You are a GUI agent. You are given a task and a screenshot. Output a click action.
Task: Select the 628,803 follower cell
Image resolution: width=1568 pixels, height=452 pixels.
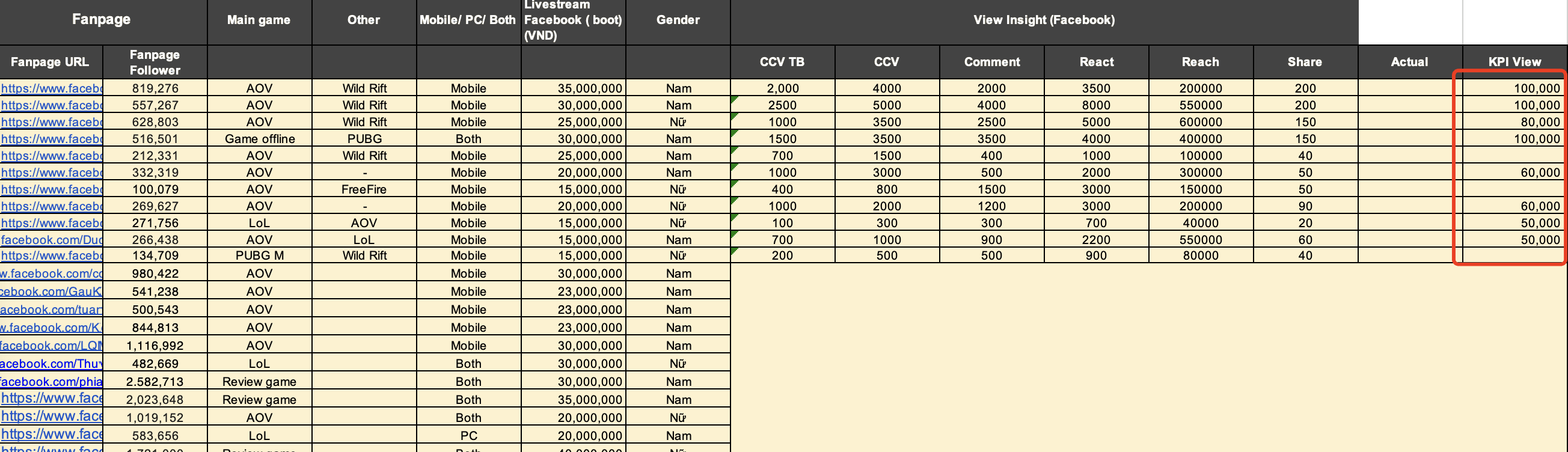(x=155, y=122)
